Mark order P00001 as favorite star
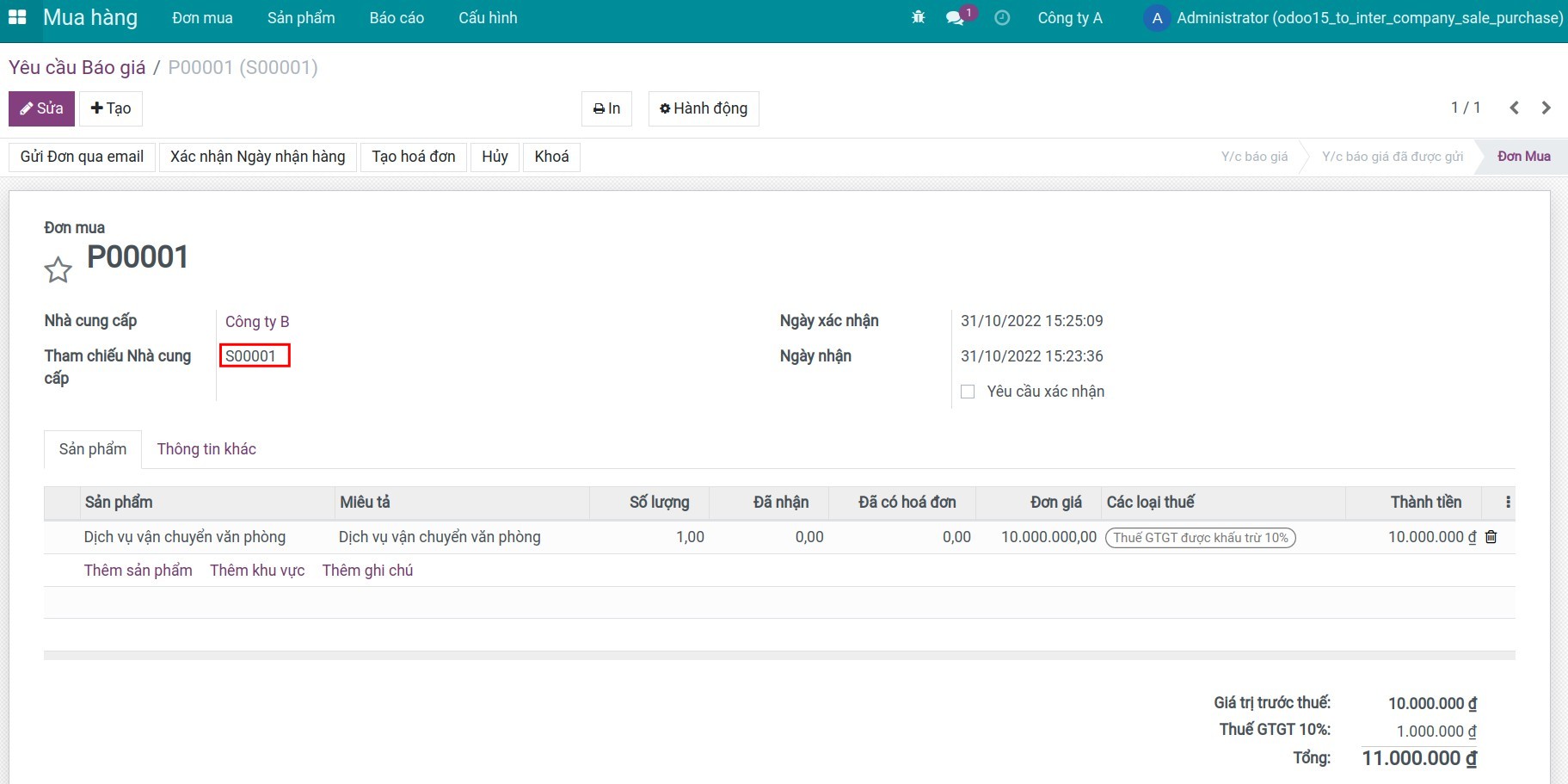 point(58,270)
